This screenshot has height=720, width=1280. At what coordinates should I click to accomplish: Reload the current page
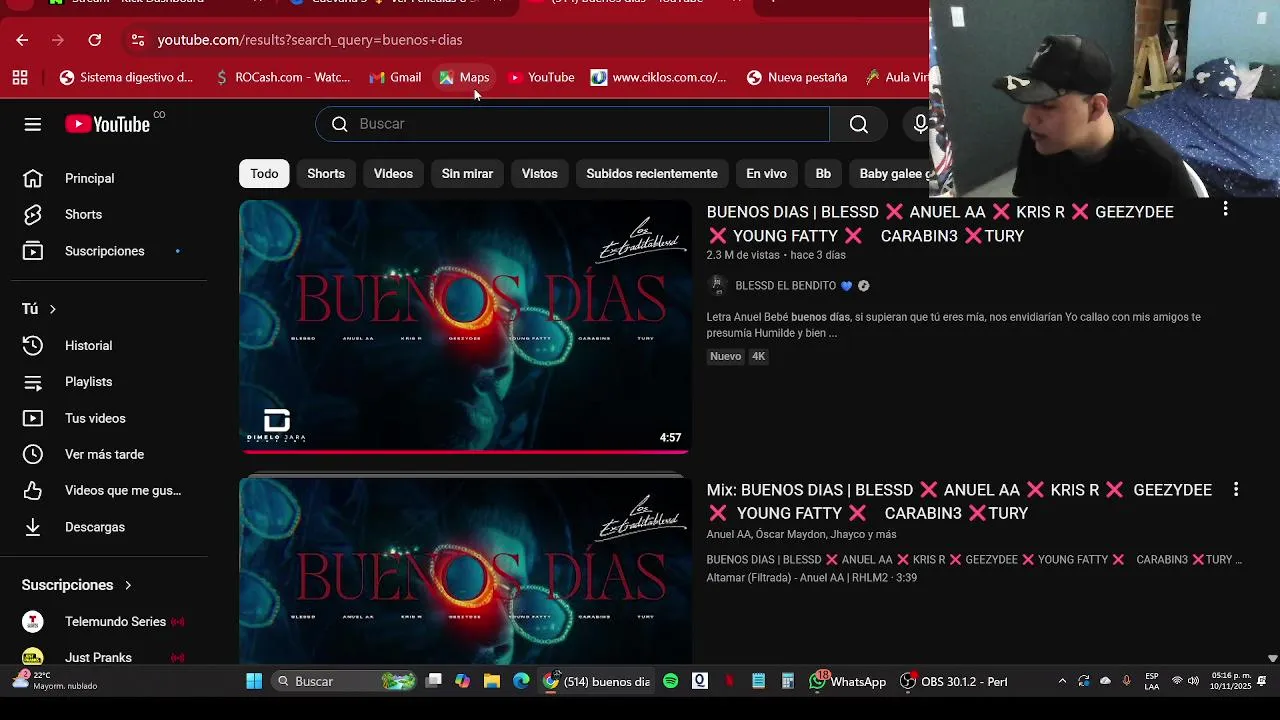click(x=94, y=40)
